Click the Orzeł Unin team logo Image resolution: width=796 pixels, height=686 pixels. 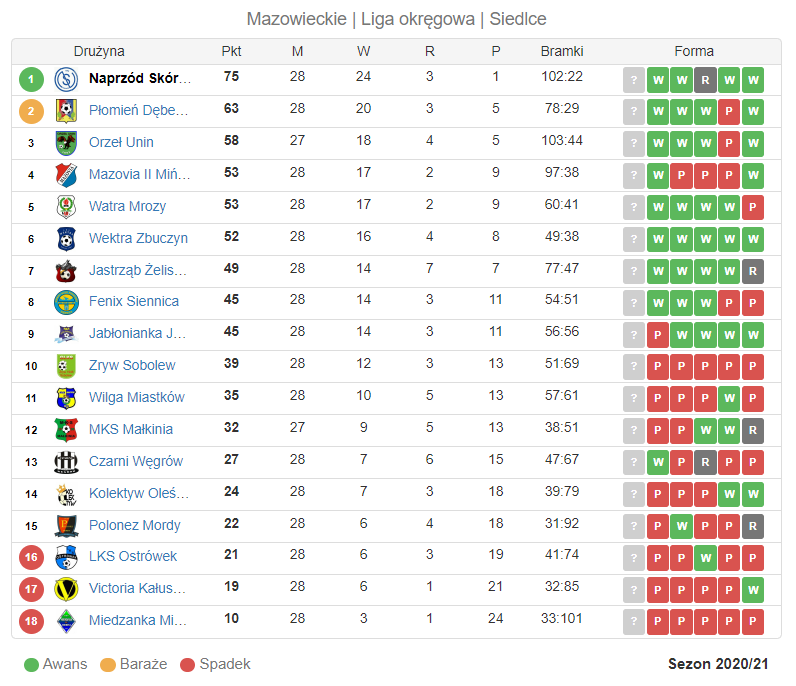(x=66, y=143)
